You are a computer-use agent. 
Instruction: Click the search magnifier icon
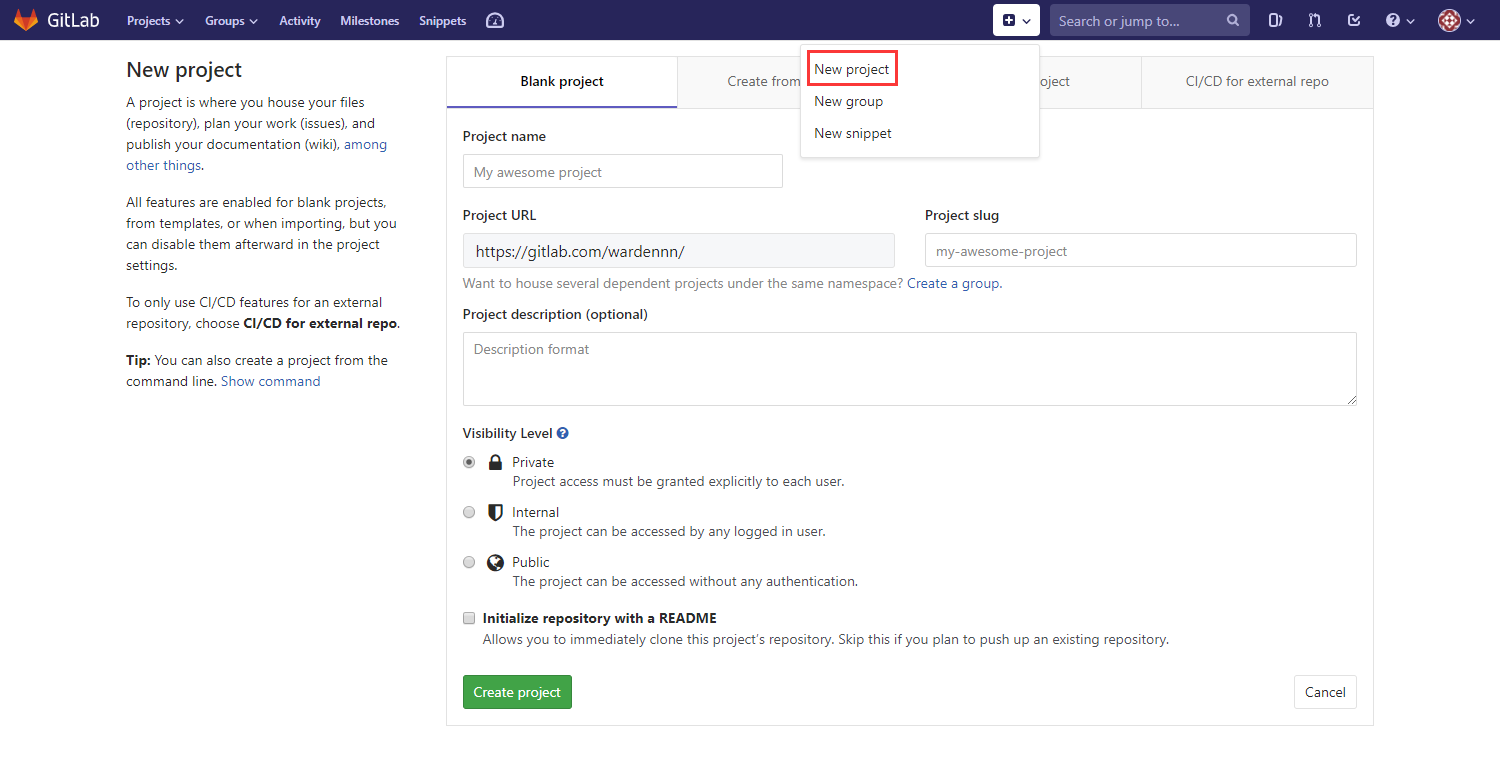pyautogui.click(x=1233, y=20)
